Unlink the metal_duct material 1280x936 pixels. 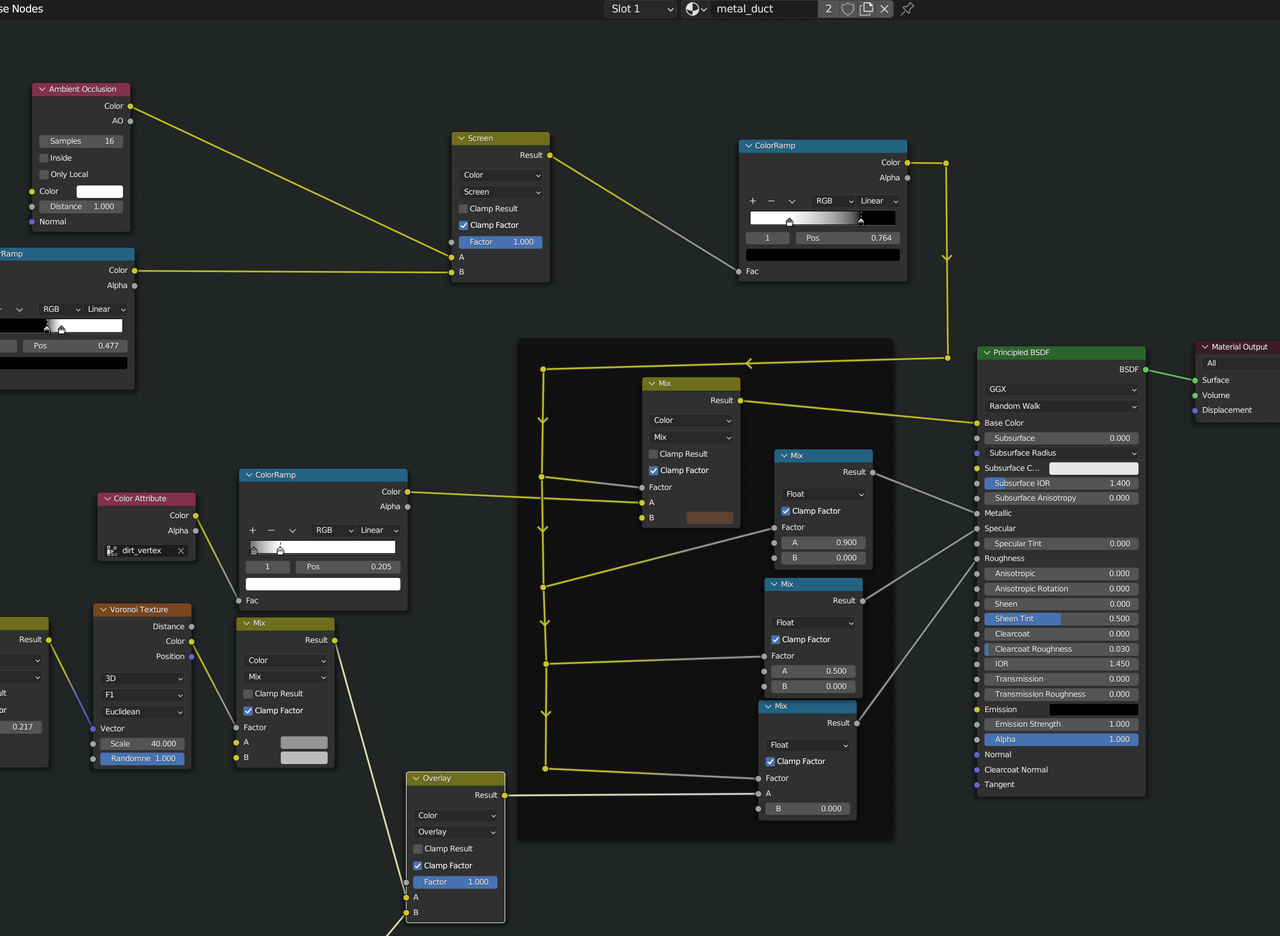pos(884,9)
